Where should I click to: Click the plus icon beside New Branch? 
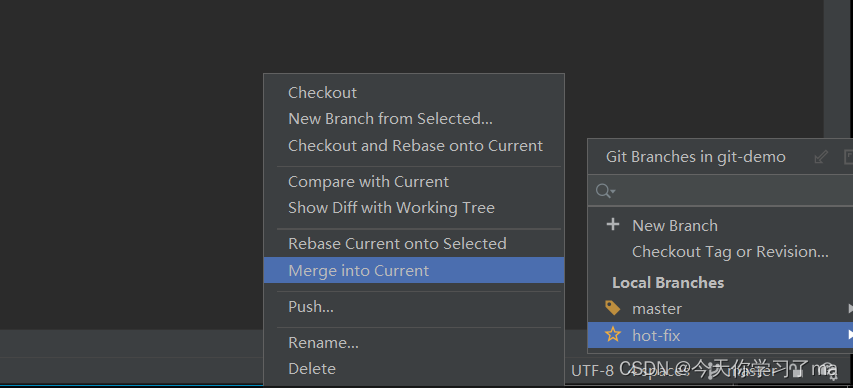613,225
